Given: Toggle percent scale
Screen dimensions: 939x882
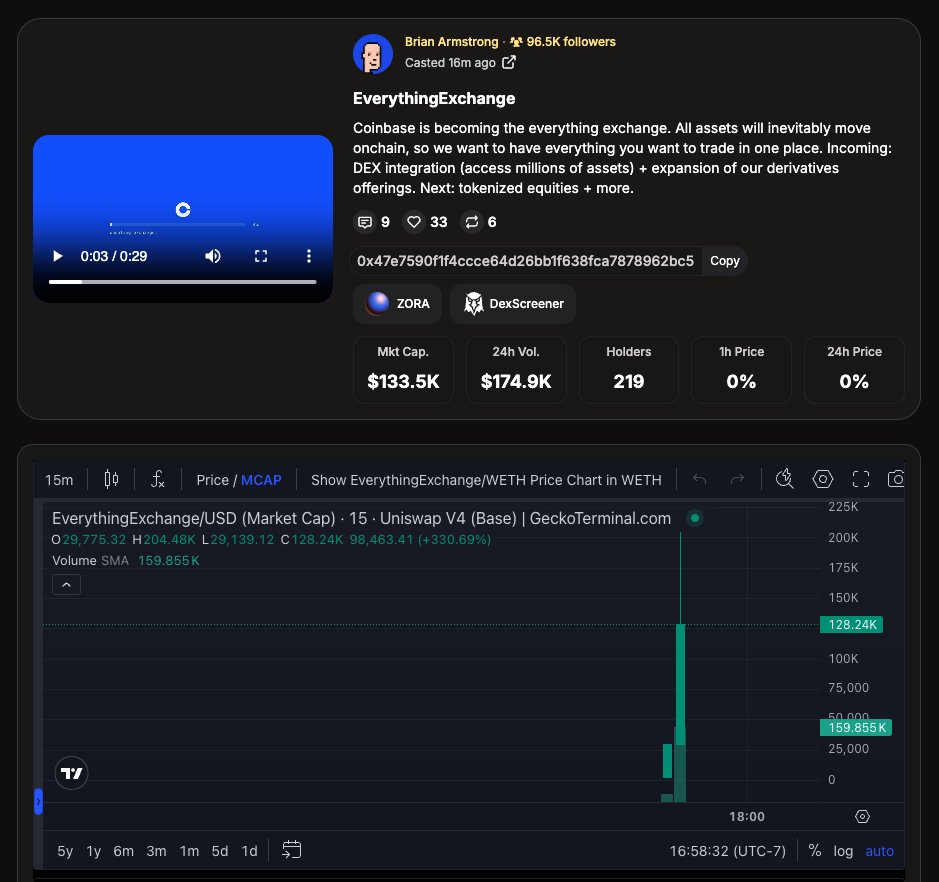Looking at the screenshot, I should tap(814, 851).
